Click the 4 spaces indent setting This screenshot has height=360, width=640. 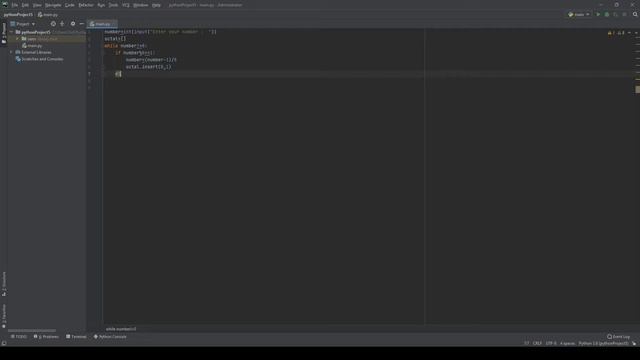tap(567, 343)
